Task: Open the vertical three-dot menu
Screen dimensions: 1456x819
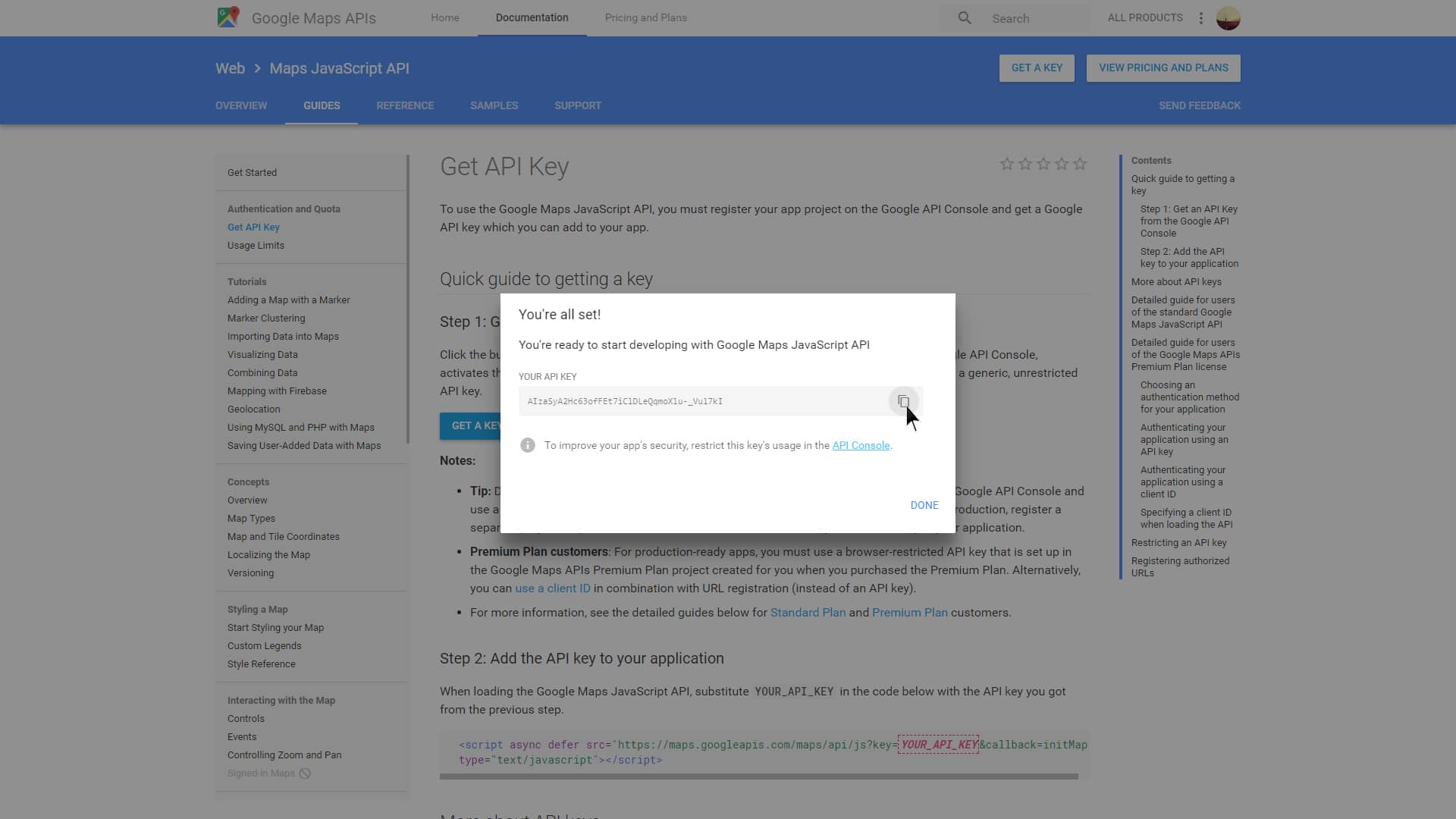Action: click(1200, 18)
